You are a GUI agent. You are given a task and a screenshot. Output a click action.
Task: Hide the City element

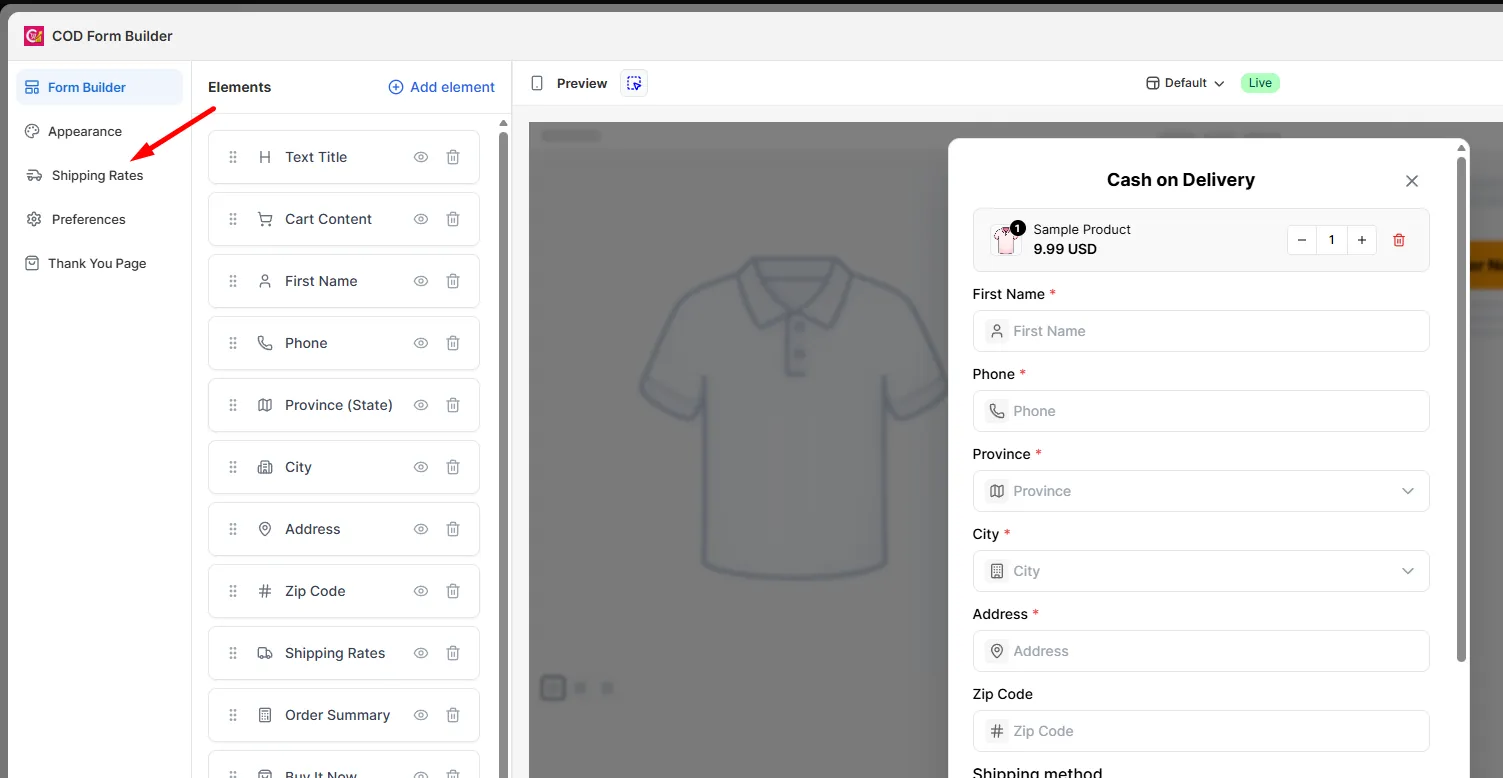(421, 467)
